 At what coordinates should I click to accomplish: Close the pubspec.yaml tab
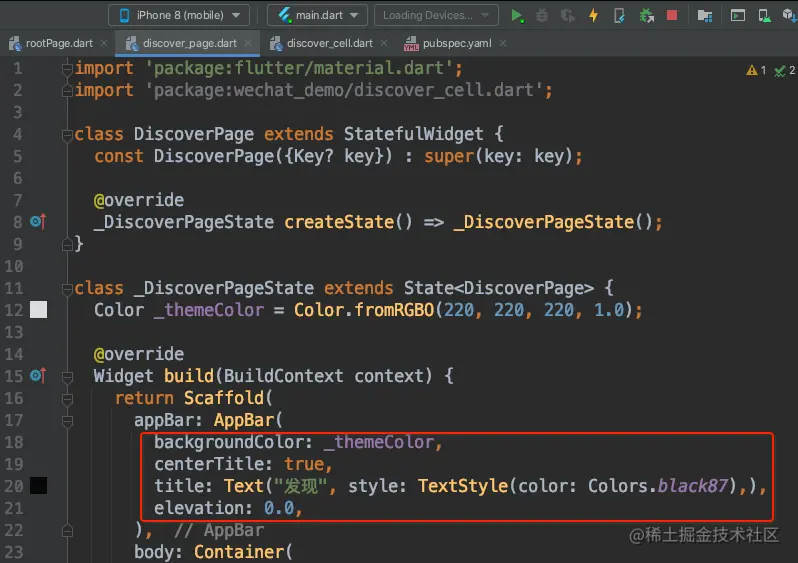click(503, 43)
